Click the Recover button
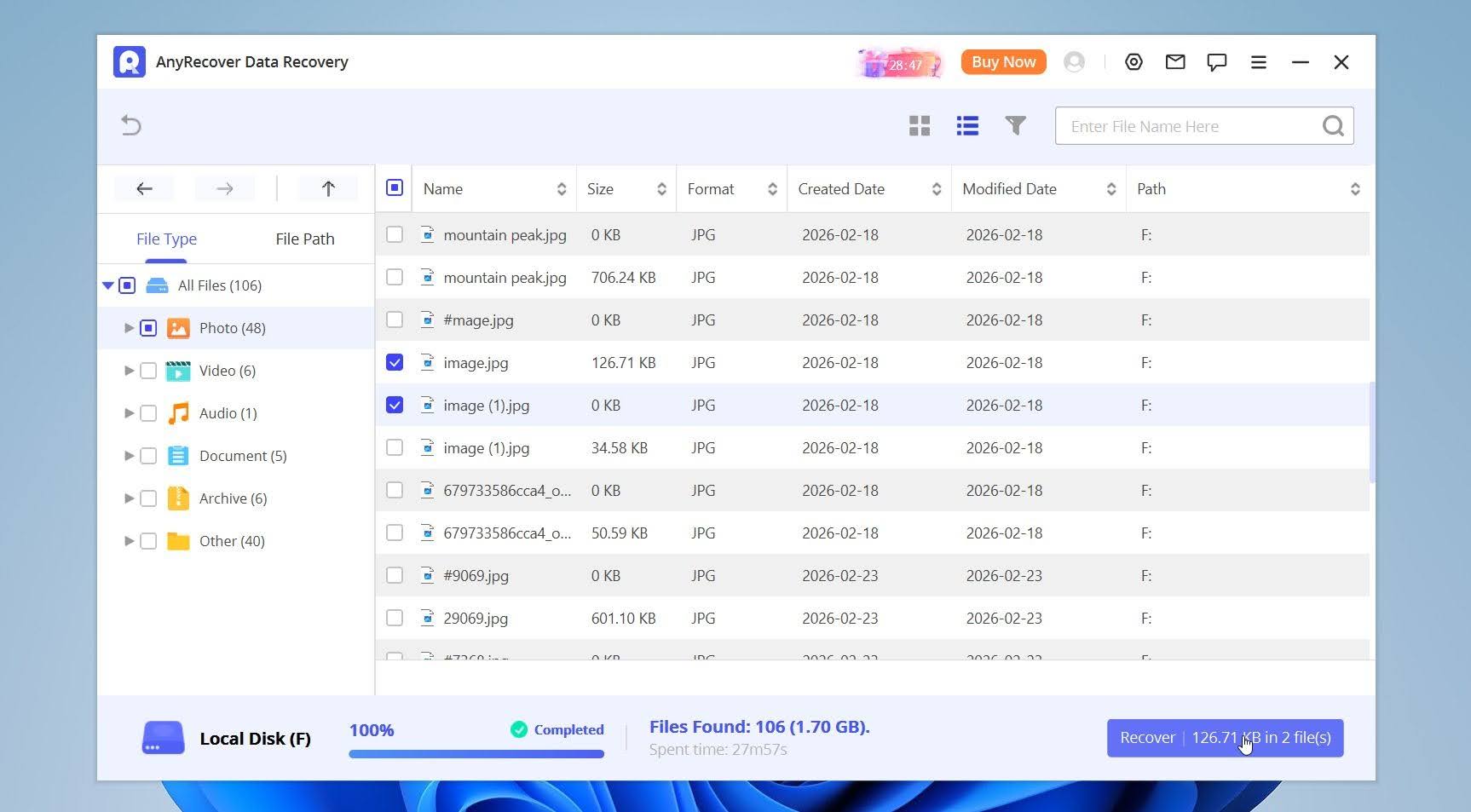The height and width of the screenshot is (812, 1471). click(1226, 738)
